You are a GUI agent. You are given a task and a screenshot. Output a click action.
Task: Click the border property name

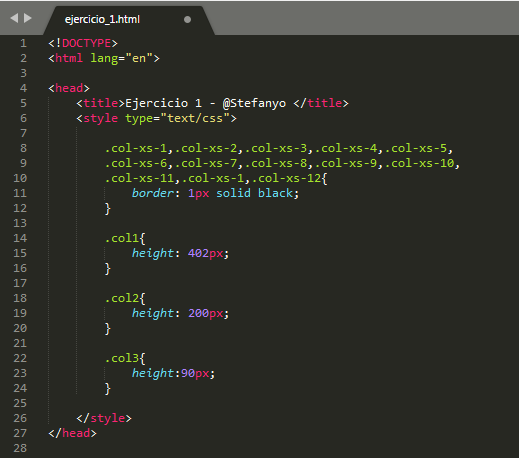(x=153, y=193)
